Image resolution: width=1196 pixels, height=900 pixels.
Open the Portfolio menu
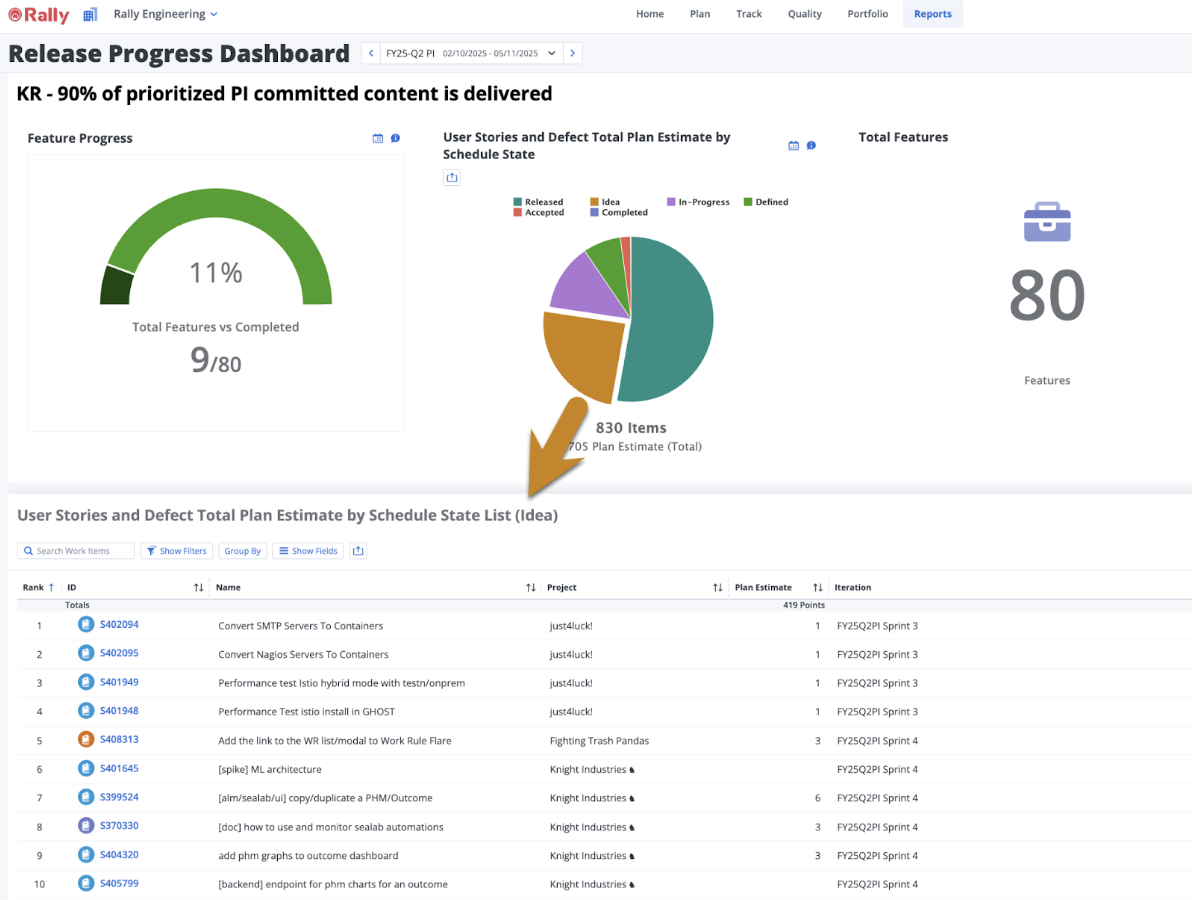[867, 14]
